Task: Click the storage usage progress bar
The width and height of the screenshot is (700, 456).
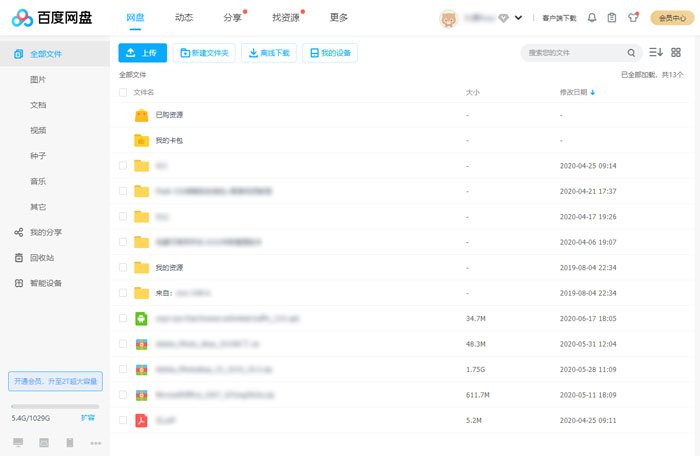Action: point(55,406)
